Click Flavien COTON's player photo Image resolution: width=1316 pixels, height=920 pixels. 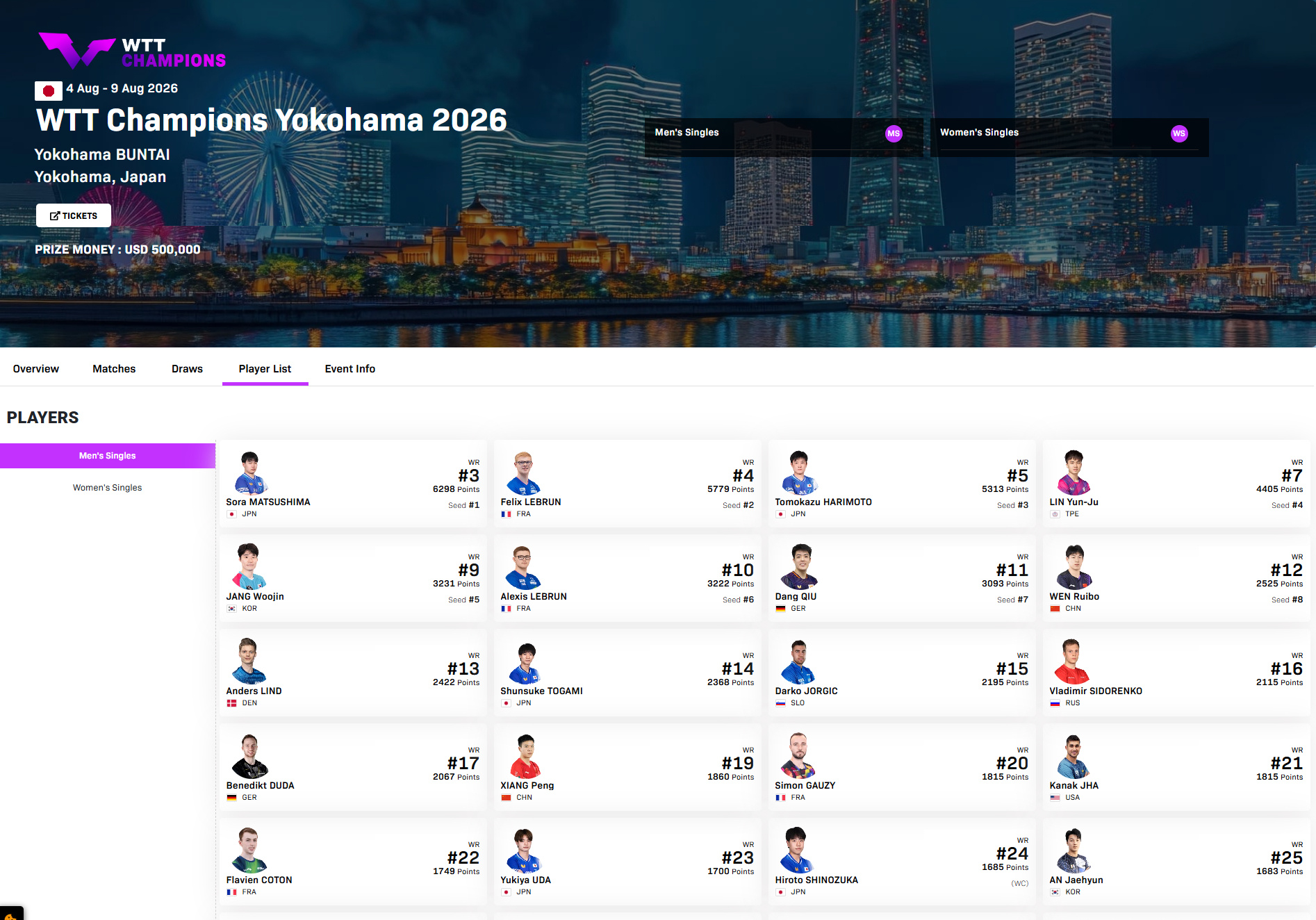tap(249, 851)
